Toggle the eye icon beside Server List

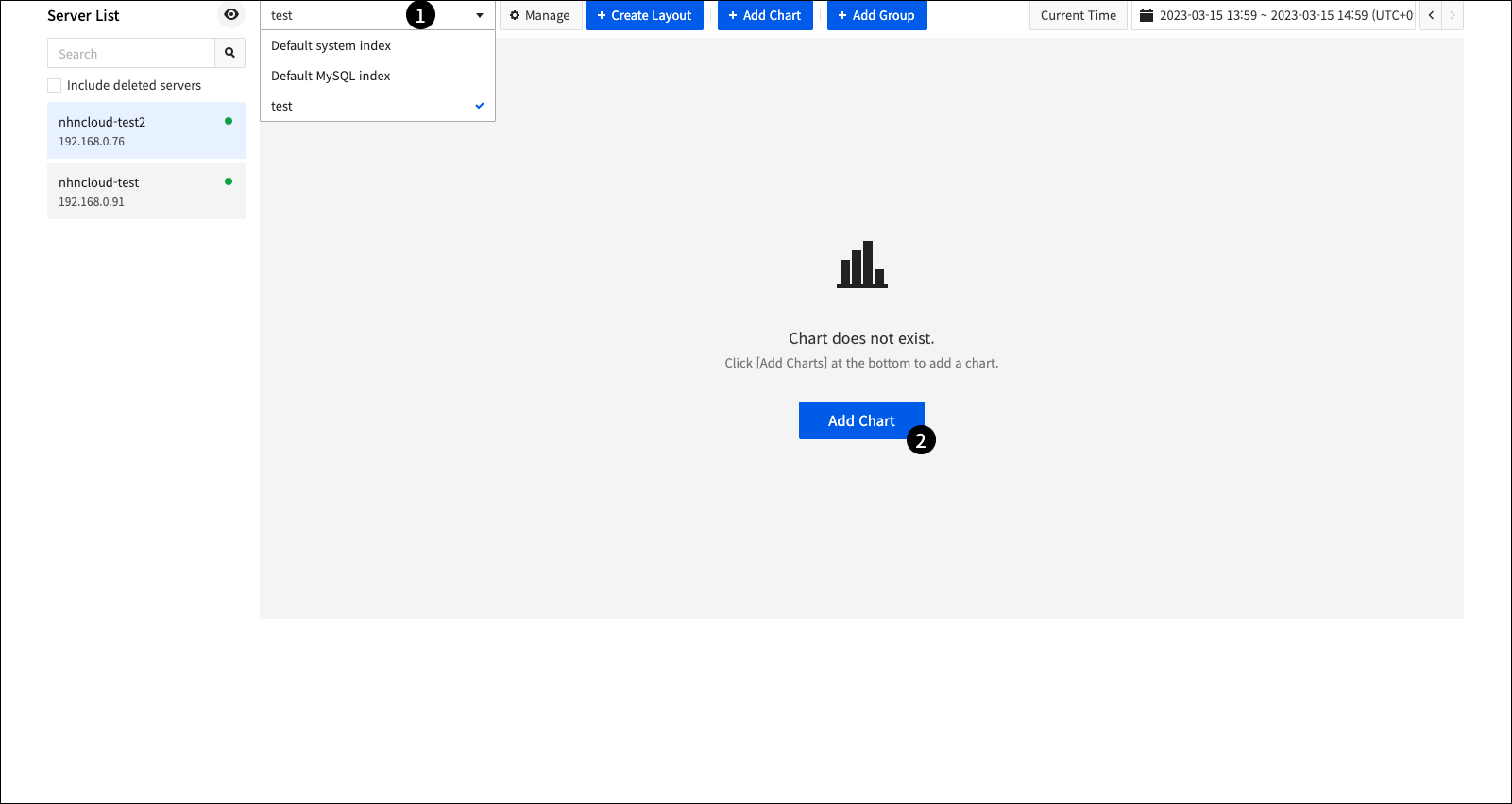click(230, 14)
